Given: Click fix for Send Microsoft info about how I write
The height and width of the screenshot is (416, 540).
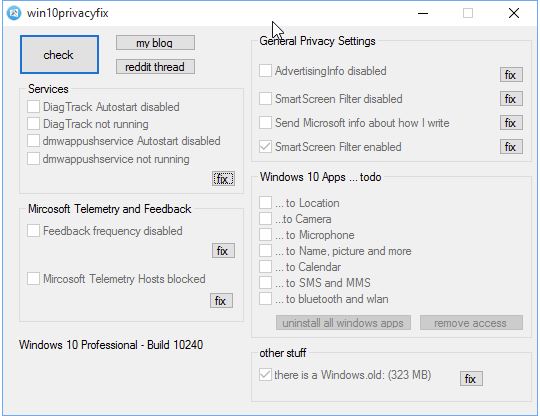Looking at the screenshot, I should tap(511, 123).
